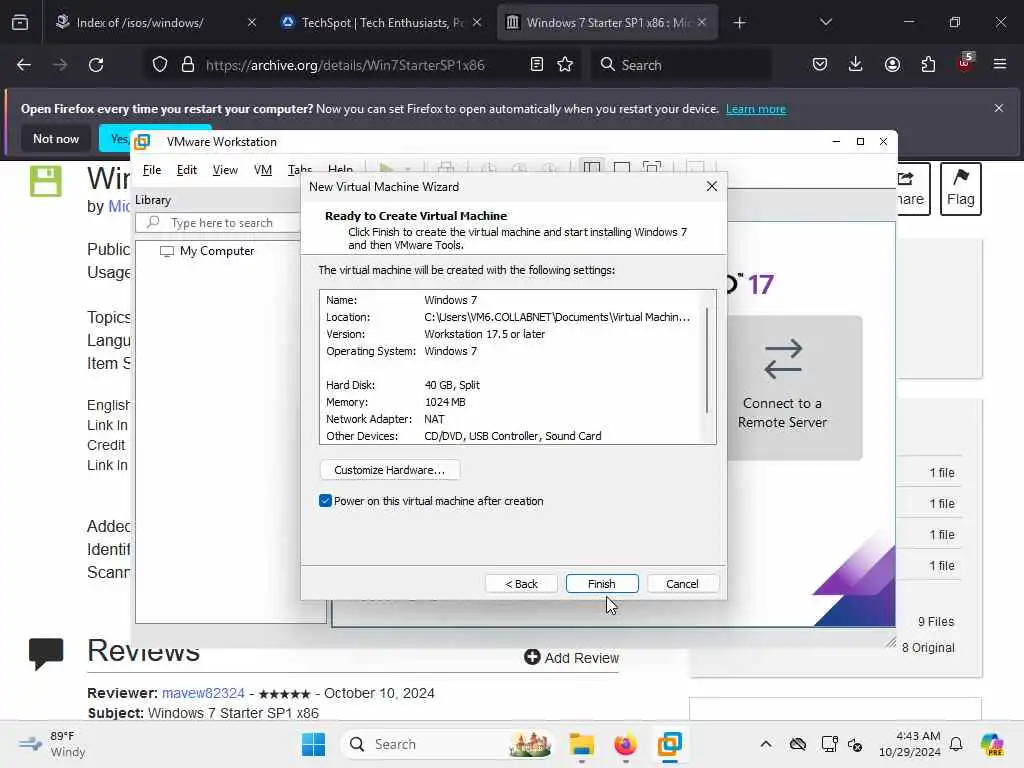Open the Windows Start menu
Viewport: 1024px width, 768px height.
pyautogui.click(x=313, y=744)
